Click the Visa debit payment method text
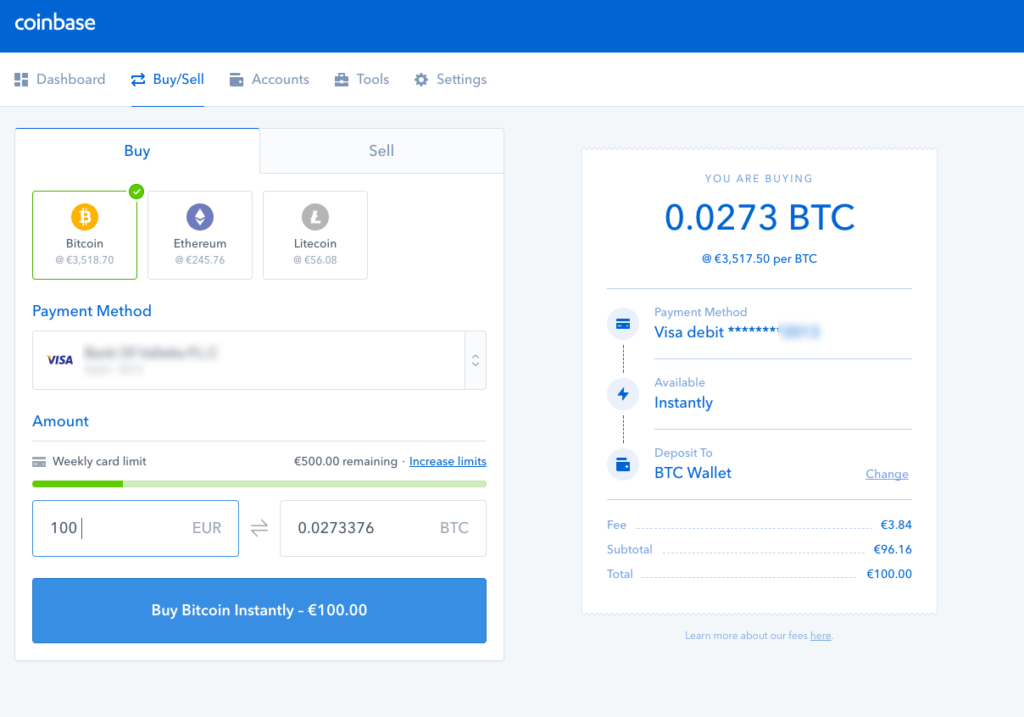The image size is (1024, 717). tap(737, 332)
